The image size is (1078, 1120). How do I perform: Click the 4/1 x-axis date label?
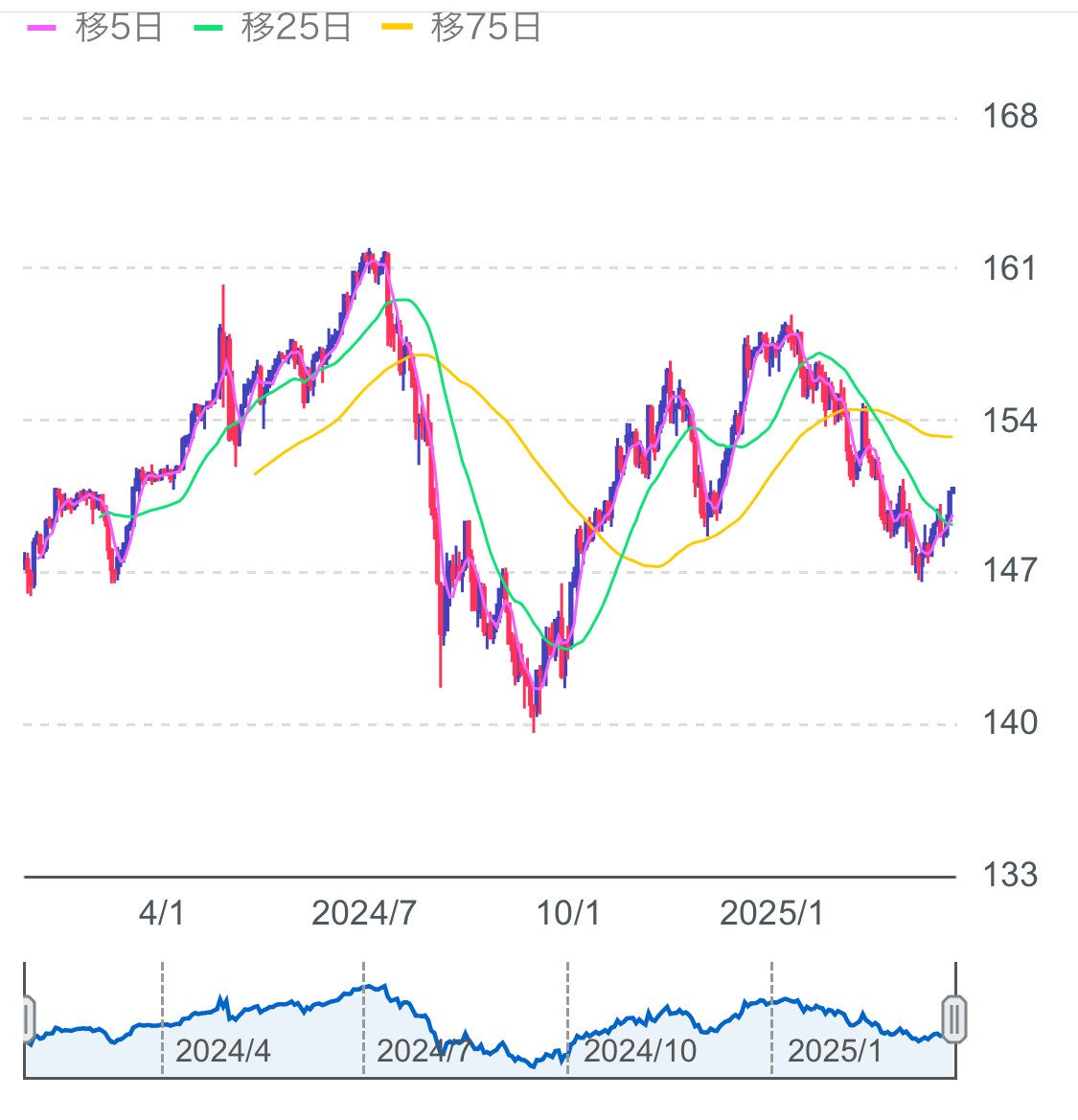(x=161, y=913)
